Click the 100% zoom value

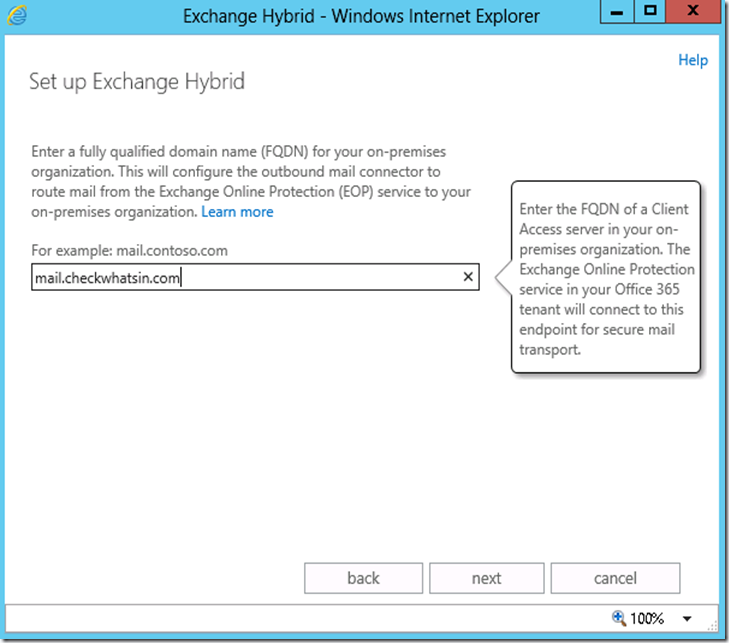point(647,619)
